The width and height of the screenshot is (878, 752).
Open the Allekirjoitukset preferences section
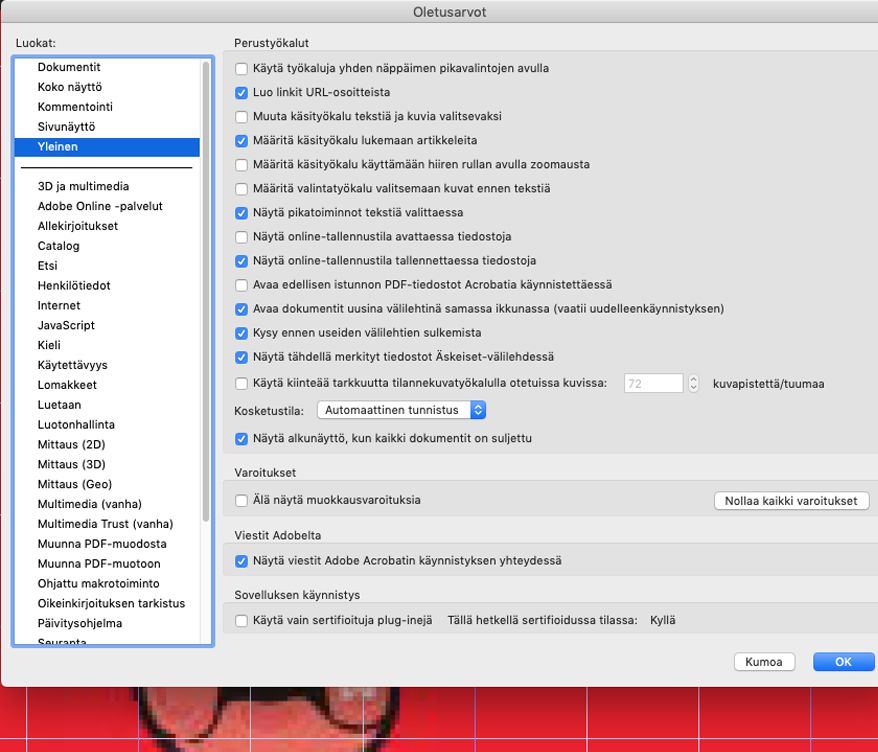[78, 226]
